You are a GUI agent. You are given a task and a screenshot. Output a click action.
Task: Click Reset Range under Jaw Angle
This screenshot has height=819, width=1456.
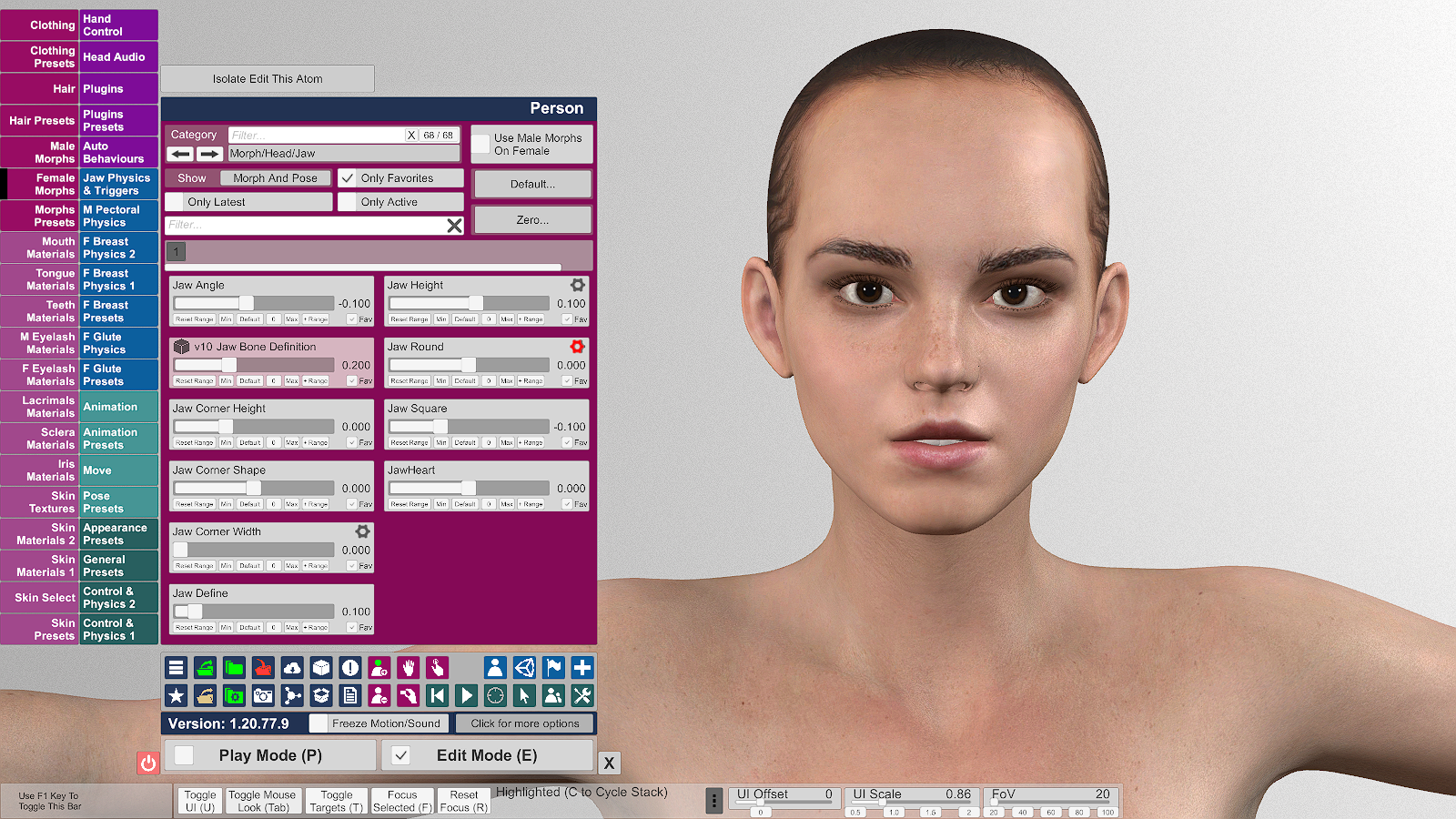(195, 319)
